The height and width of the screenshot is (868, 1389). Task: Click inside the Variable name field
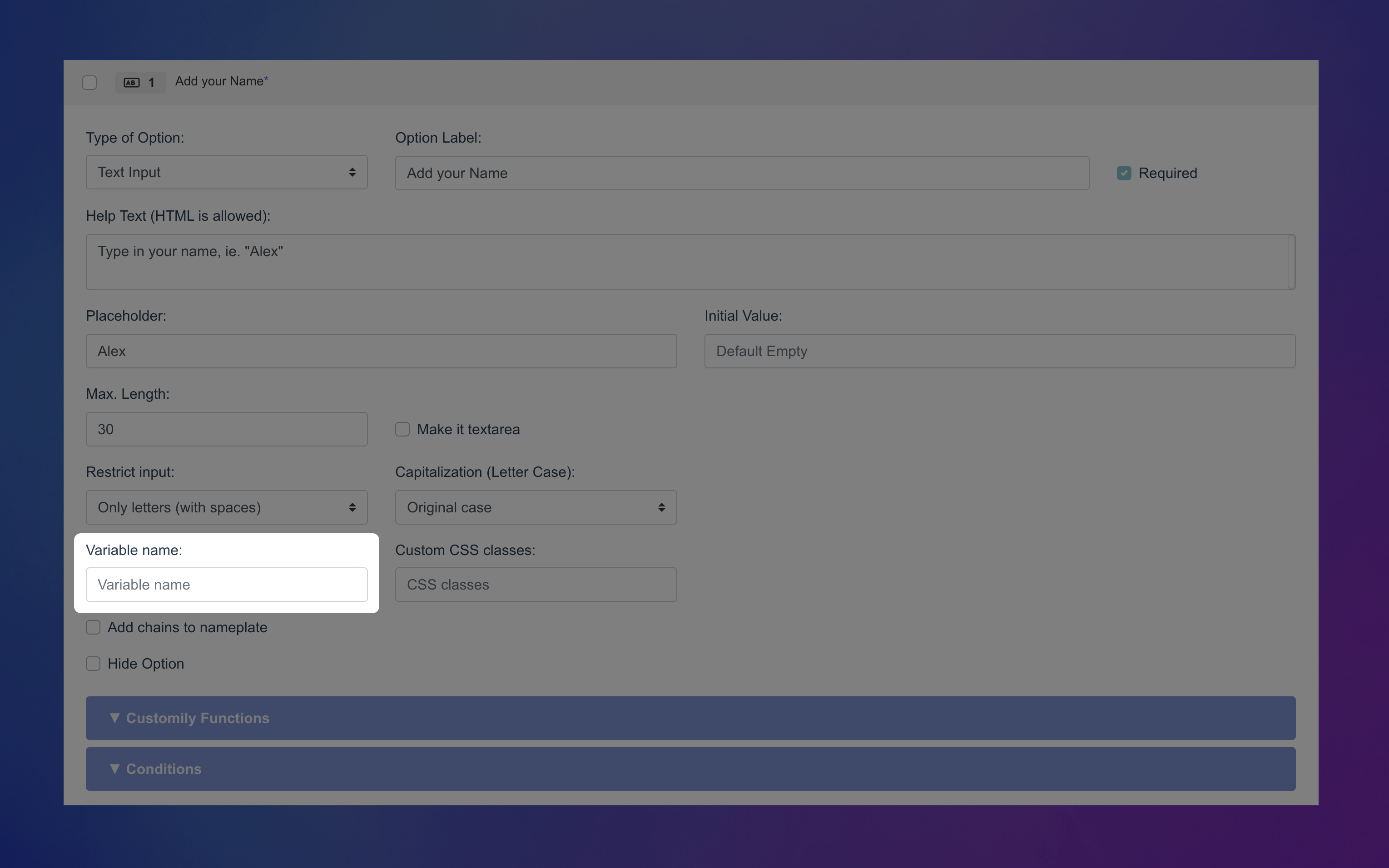click(227, 585)
